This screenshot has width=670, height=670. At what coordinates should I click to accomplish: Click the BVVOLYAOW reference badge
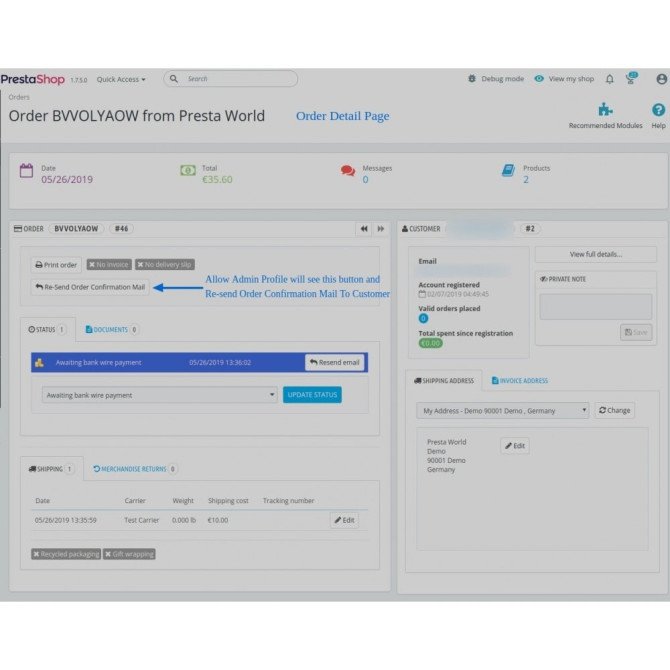pos(76,229)
